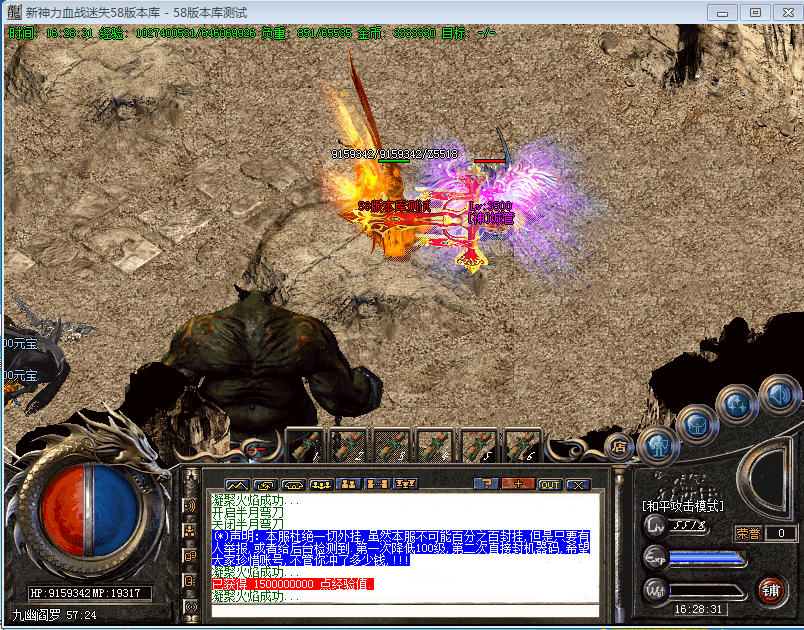Click the honor value 0 box

coord(781,534)
